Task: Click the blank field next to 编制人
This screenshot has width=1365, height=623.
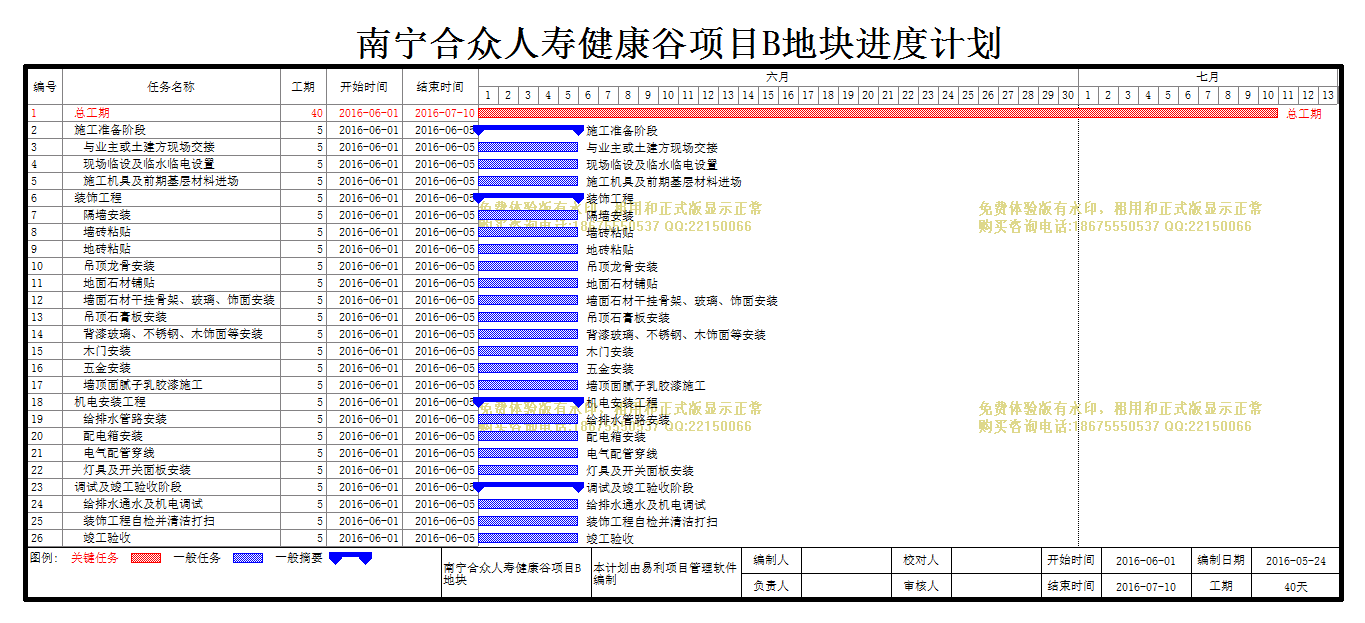Action: coord(846,560)
